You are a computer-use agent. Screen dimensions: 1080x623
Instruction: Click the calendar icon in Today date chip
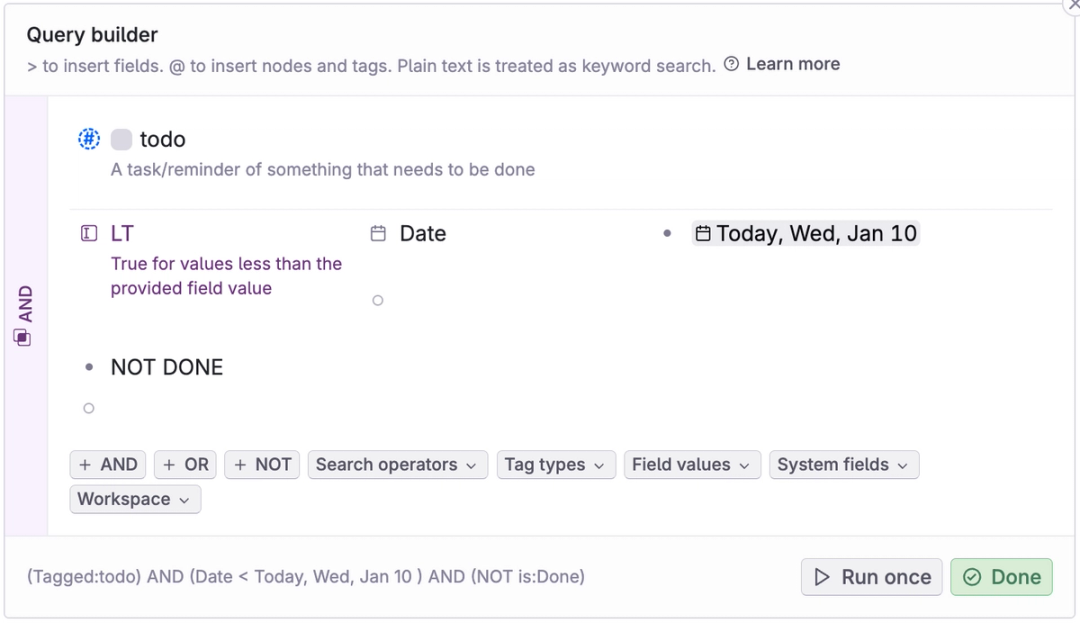pos(703,234)
